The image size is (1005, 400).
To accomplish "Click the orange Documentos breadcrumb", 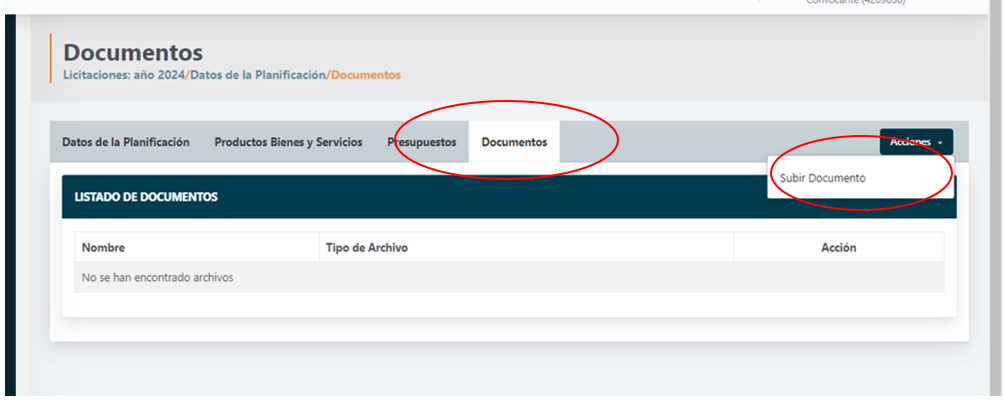I will tap(366, 75).
